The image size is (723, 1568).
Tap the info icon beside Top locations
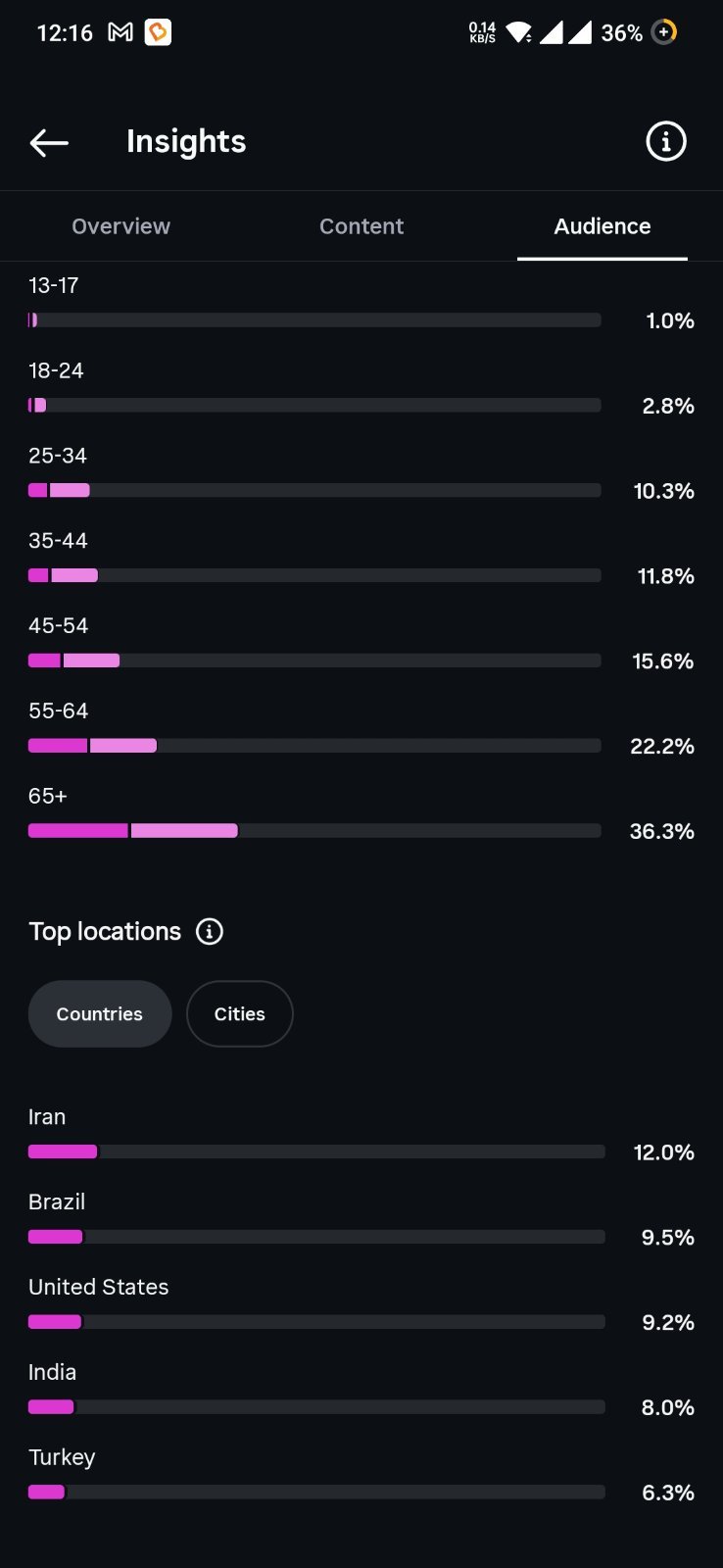[210, 931]
